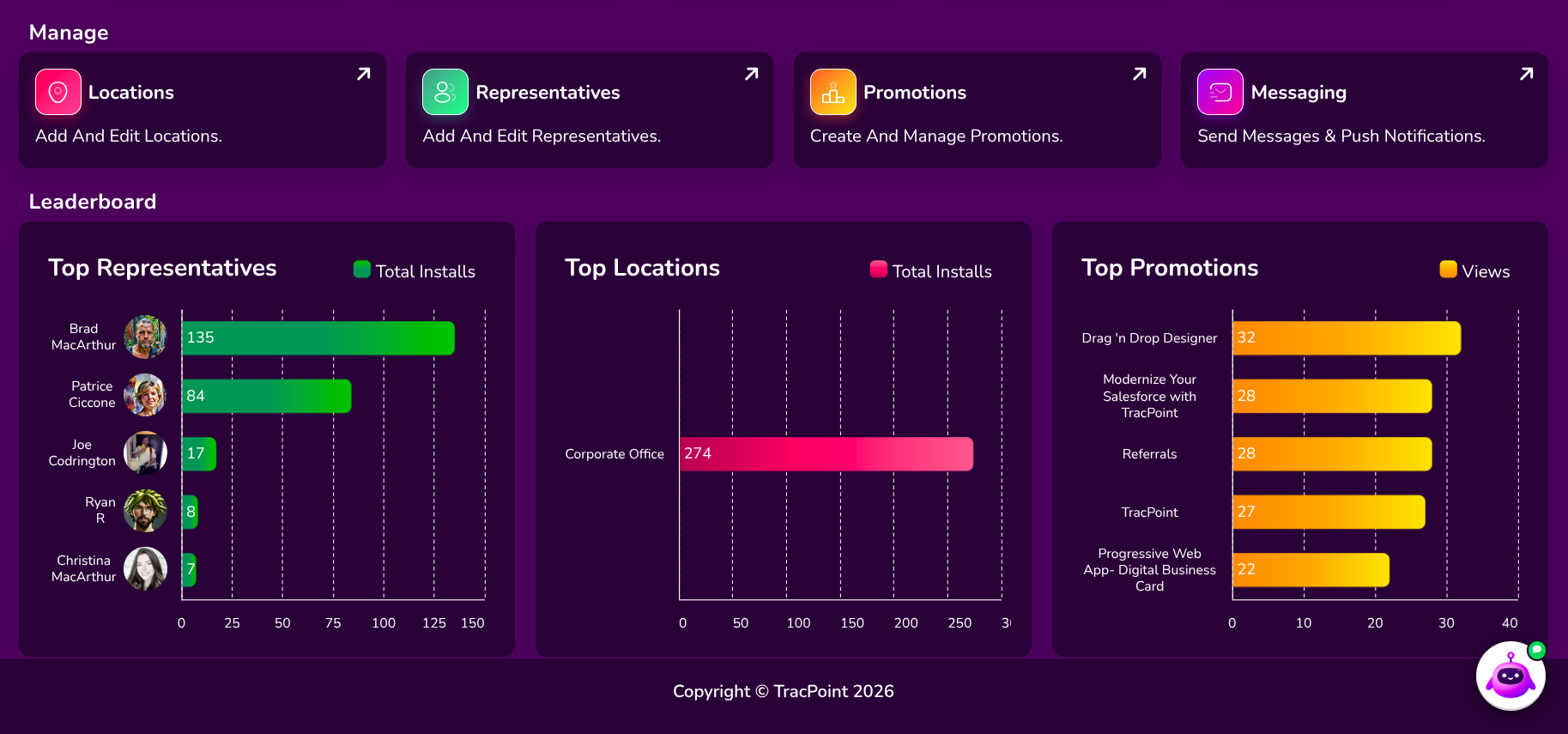The image size is (1568, 734).
Task: Click the 'Patrice Ciccone' name label
Action: [x=92, y=394]
